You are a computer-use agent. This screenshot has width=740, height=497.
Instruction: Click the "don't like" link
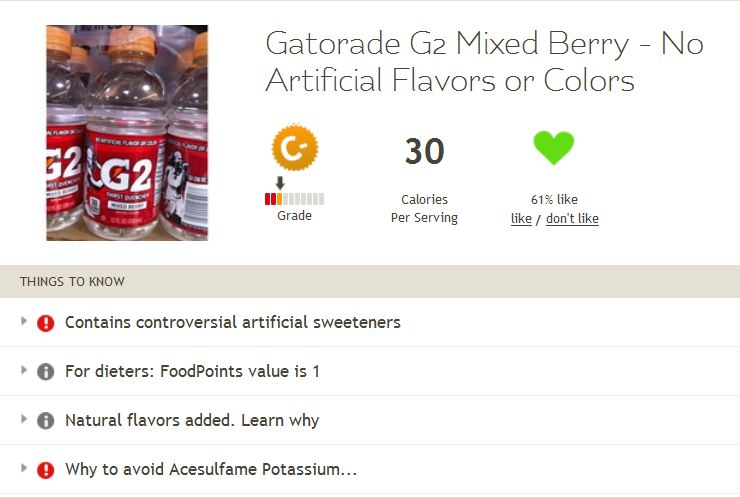coord(572,219)
